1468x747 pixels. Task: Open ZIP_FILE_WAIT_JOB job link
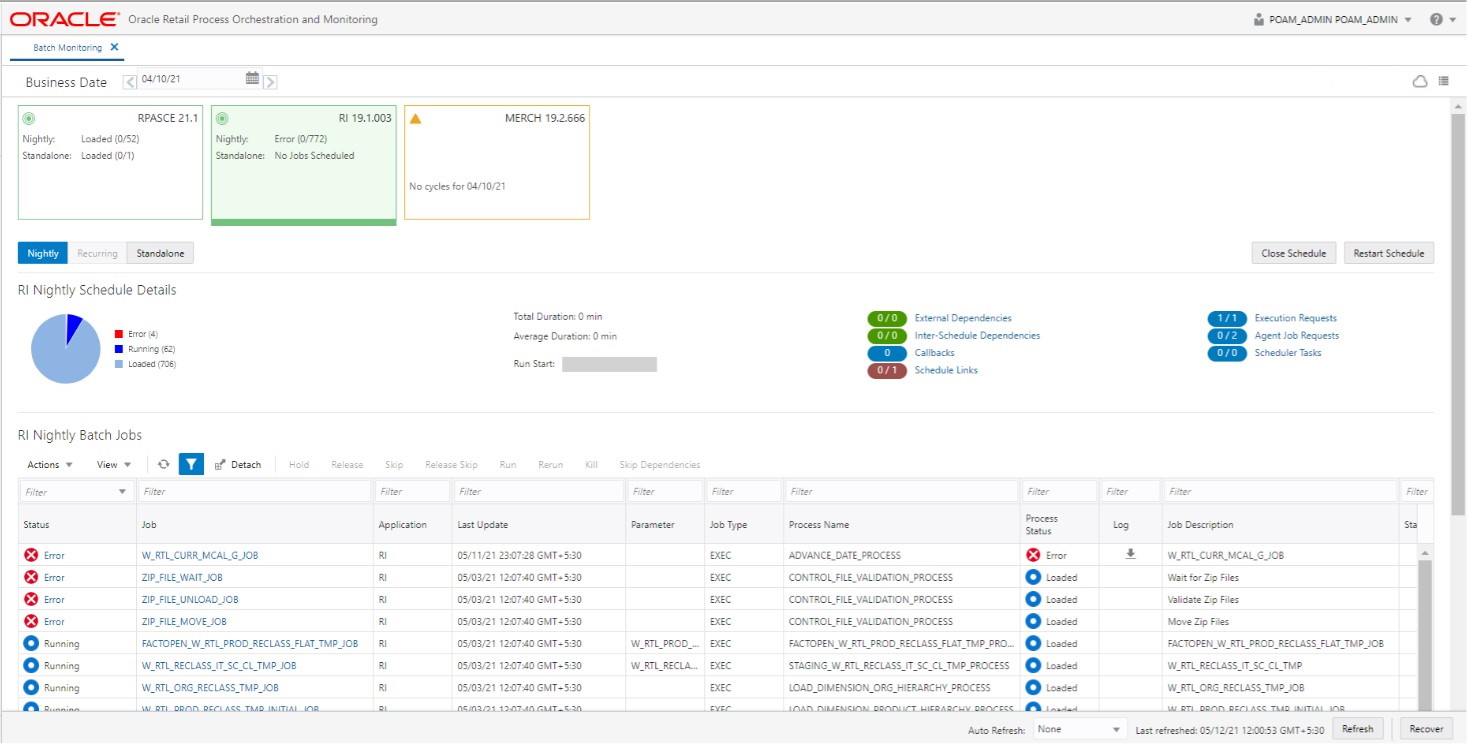182,577
